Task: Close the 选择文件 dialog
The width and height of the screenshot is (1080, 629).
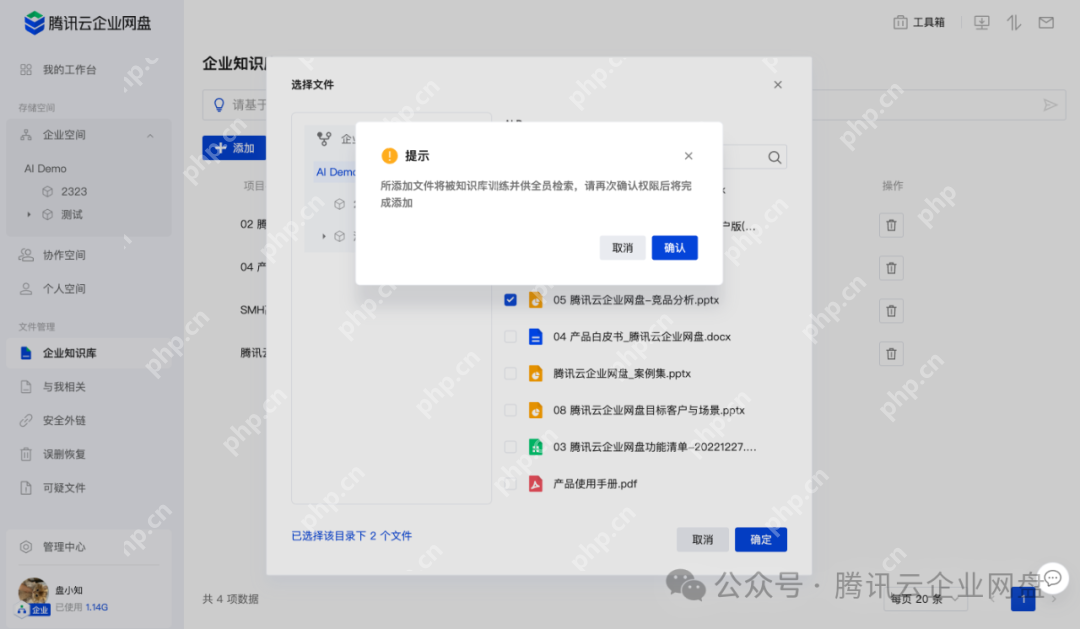Action: (778, 85)
